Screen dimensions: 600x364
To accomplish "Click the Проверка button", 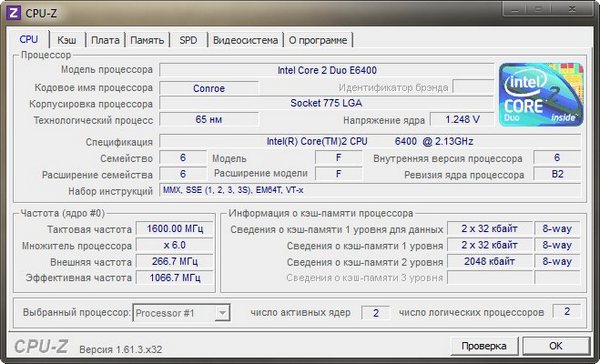I will (x=484, y=346).
